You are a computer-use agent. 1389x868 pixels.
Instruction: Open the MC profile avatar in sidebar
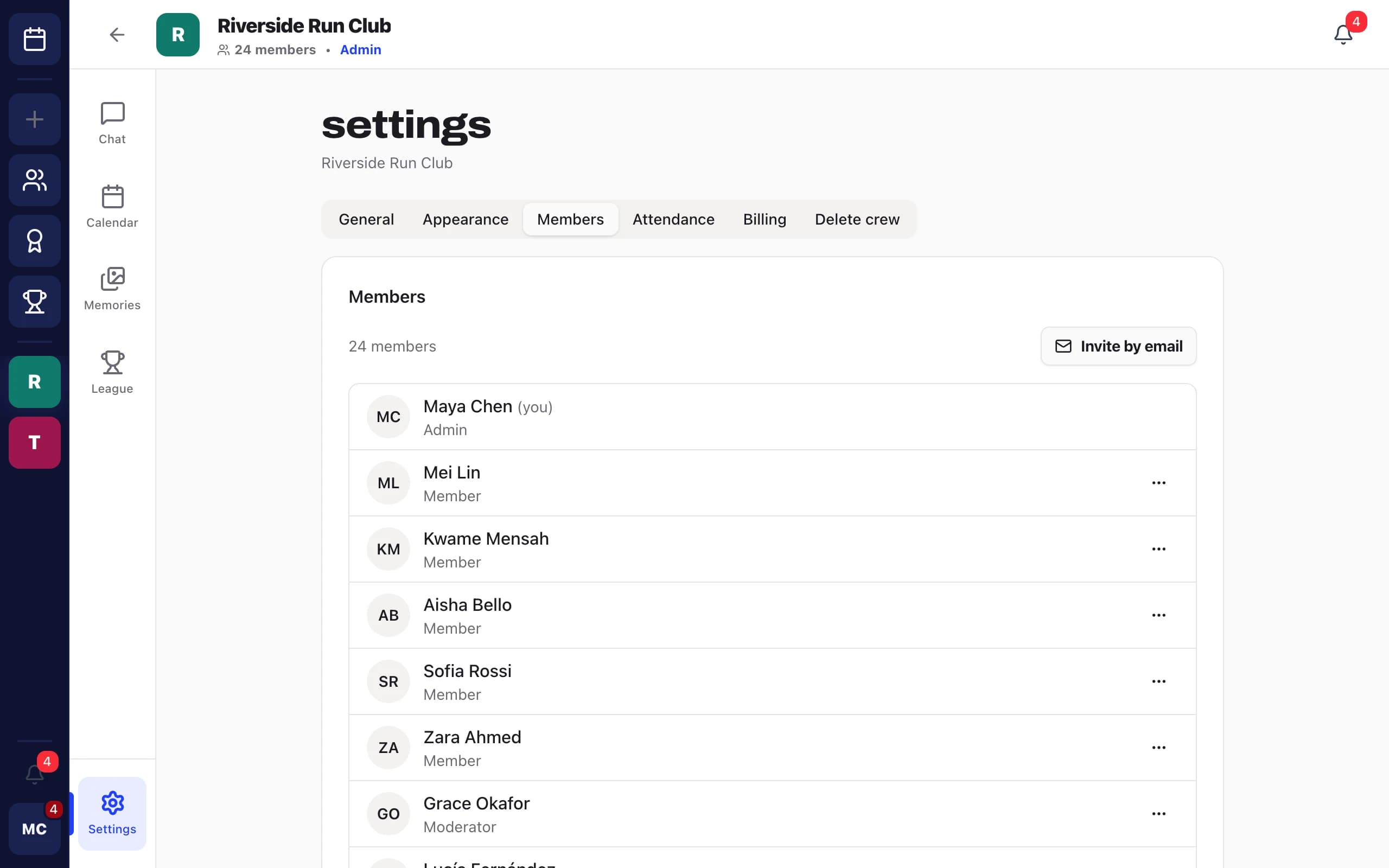[34, 829]
